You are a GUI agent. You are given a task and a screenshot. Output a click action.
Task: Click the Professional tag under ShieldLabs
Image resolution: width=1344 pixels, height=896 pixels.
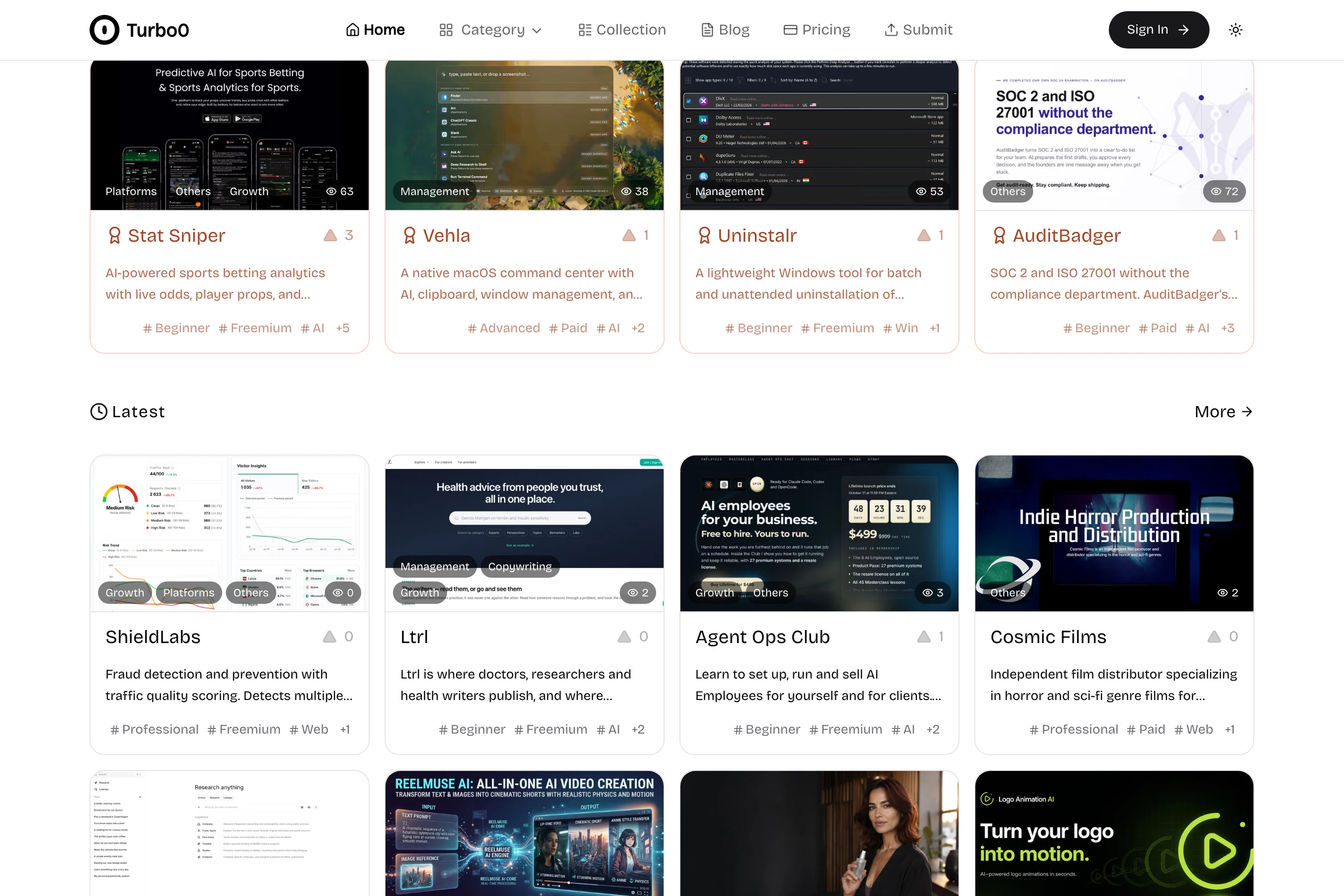tap(154, 729)
